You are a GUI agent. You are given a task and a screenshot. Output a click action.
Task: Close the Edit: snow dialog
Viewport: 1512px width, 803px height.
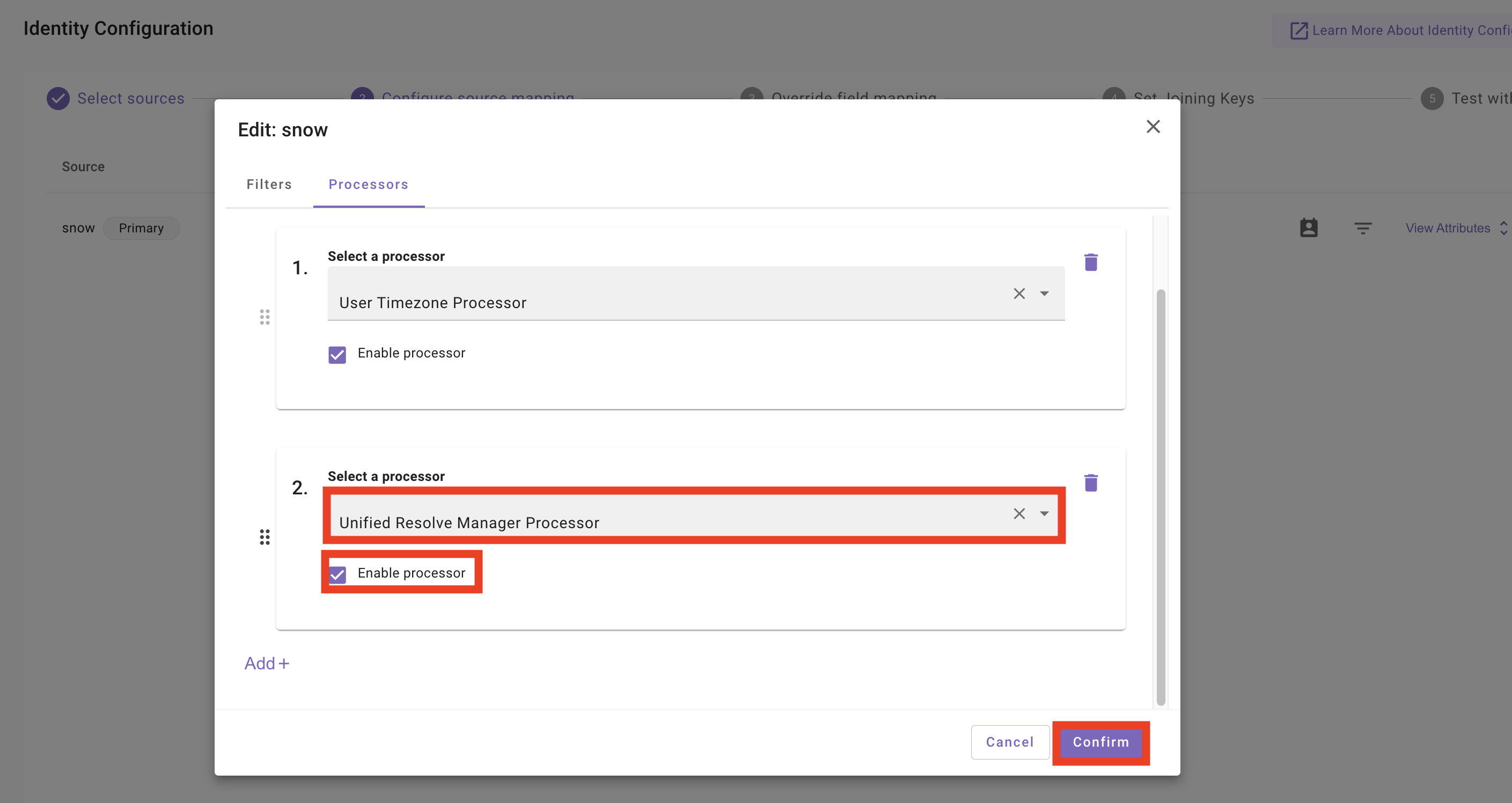tap(1153, 127)
